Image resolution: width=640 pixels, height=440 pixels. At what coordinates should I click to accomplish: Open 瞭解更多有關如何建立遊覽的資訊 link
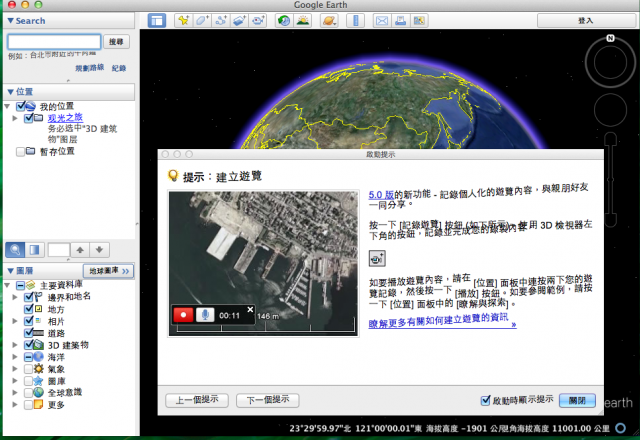tap(442, 321)
